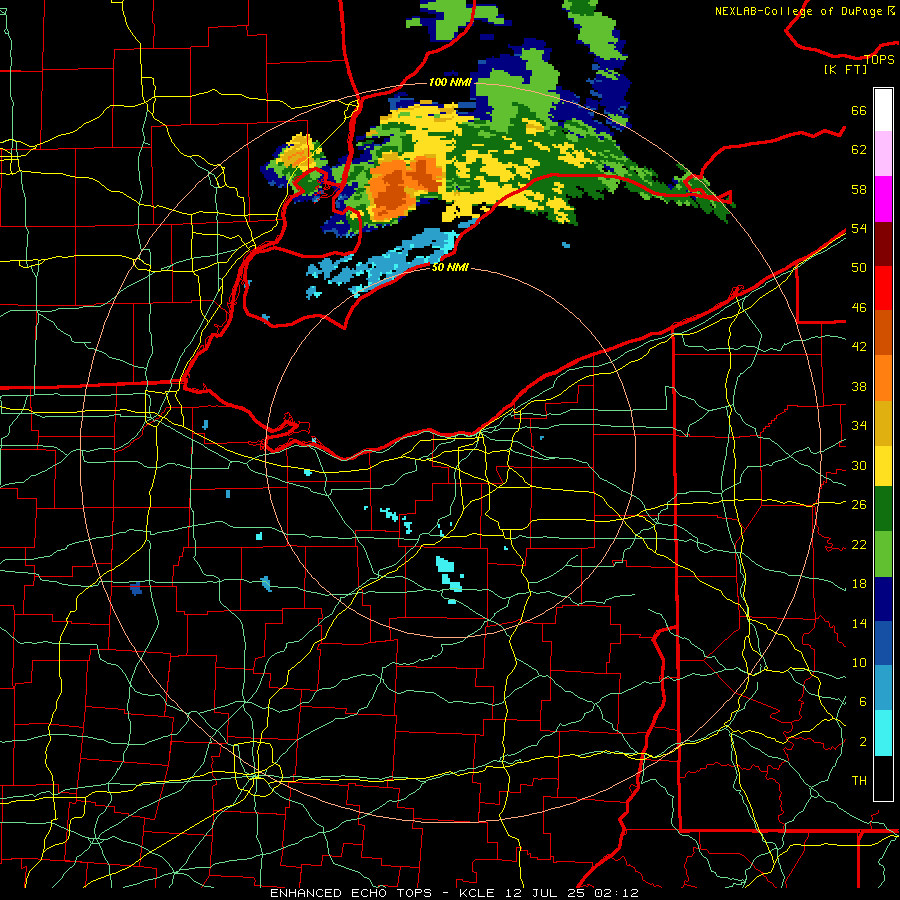Pick the navy blue legend swatch

pos(883,598)
